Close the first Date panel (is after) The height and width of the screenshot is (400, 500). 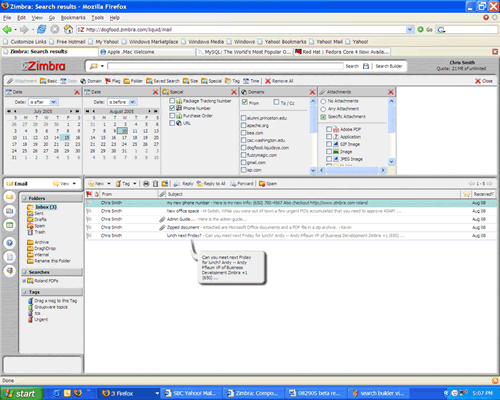click(x=77, y=92)
